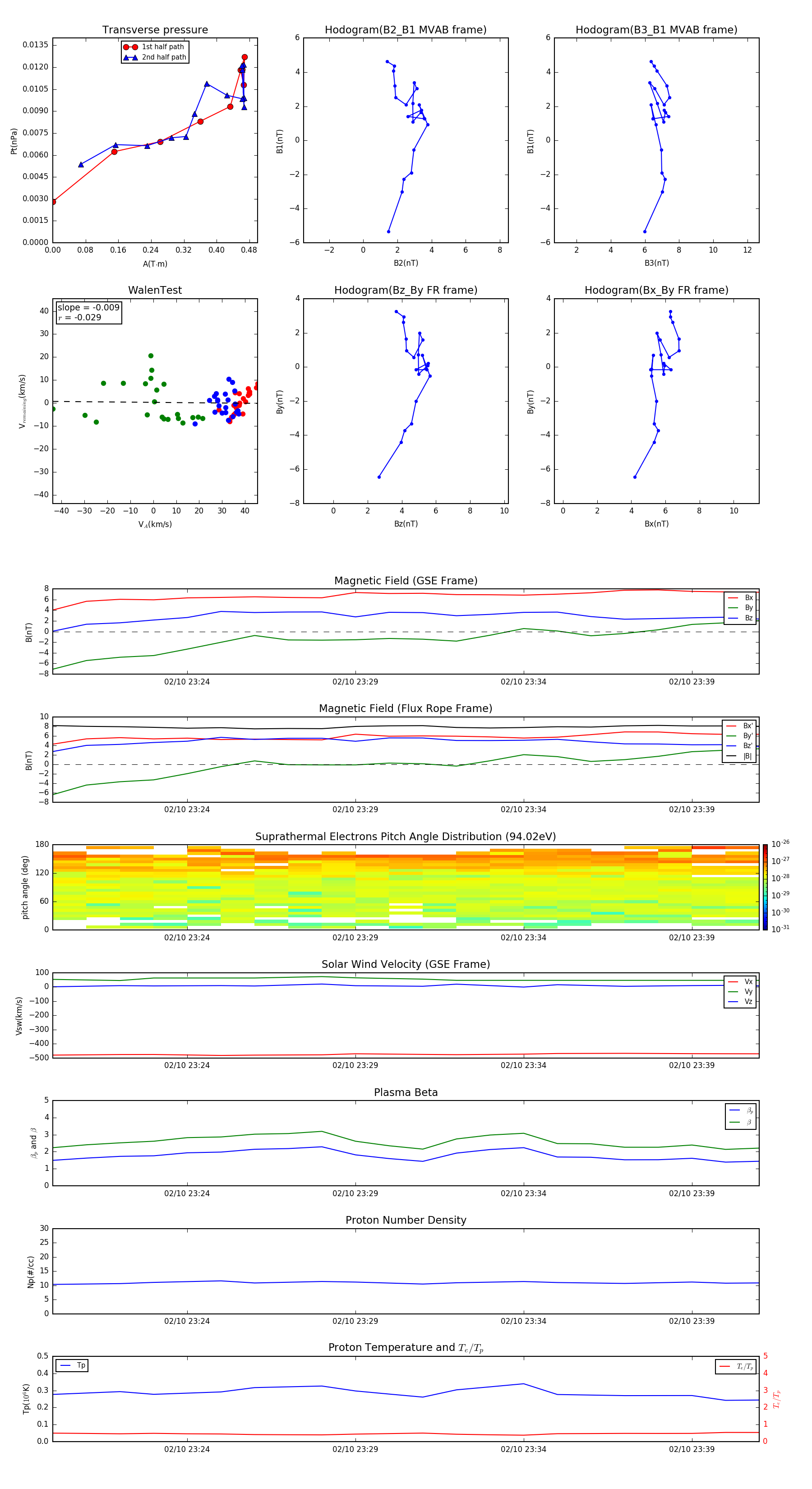The height and width of the screenshot is (1489, 812).
Task: Click the Bx' legend entry in Flux Rope plot
Action: (739, 726)
